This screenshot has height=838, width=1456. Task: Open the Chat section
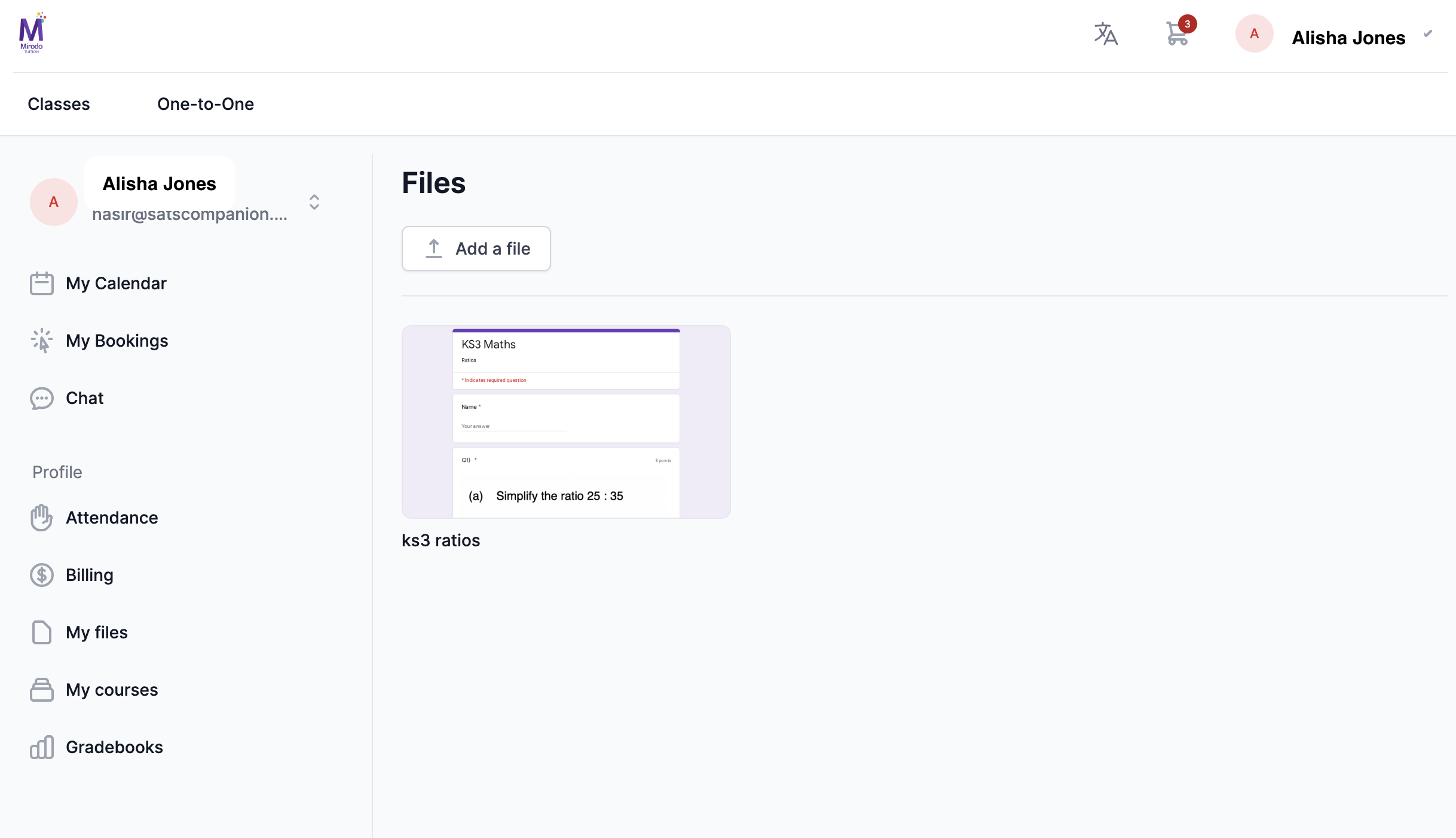[84, 398]
